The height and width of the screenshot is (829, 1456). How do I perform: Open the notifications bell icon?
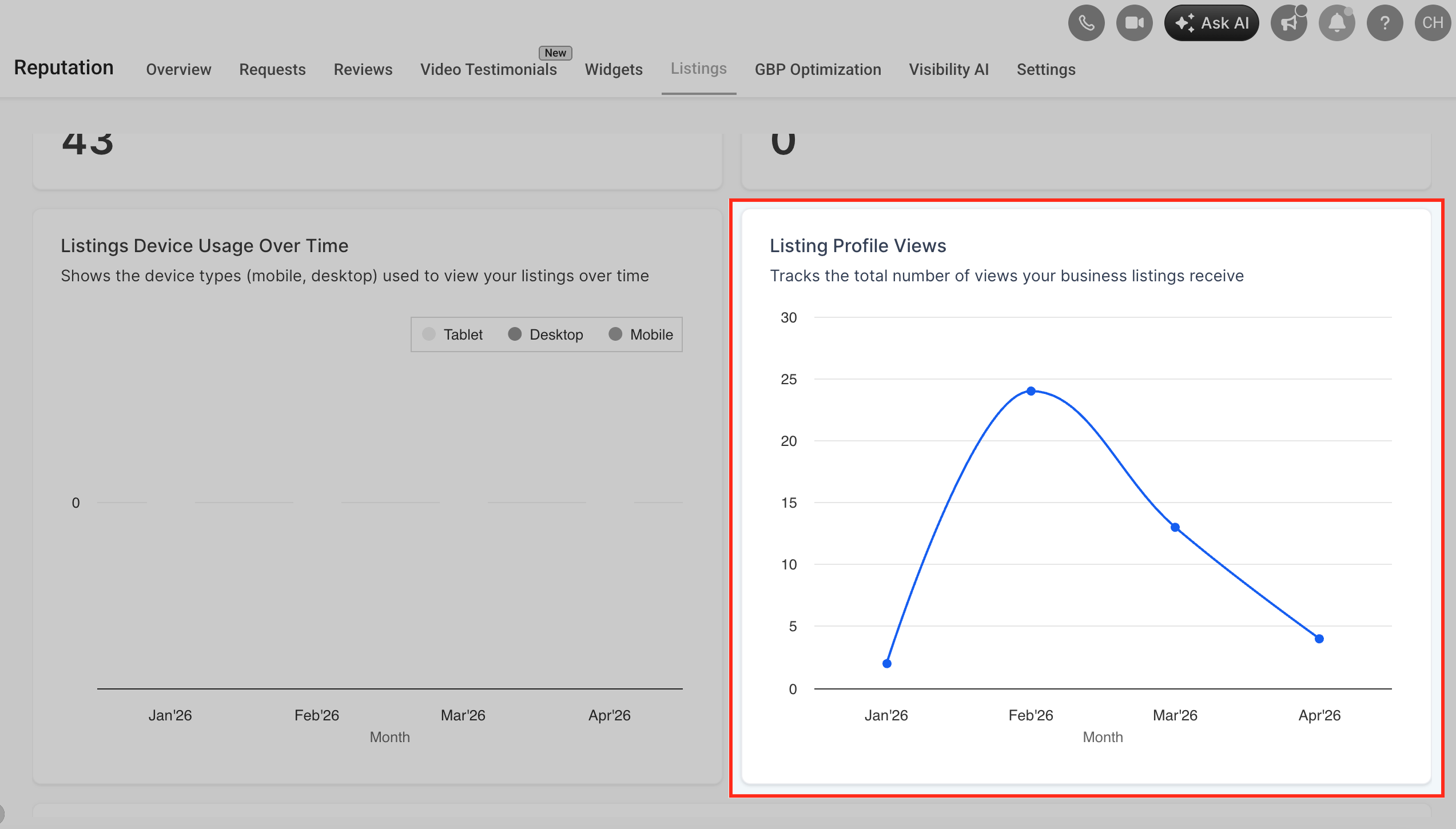(1336, 23)
